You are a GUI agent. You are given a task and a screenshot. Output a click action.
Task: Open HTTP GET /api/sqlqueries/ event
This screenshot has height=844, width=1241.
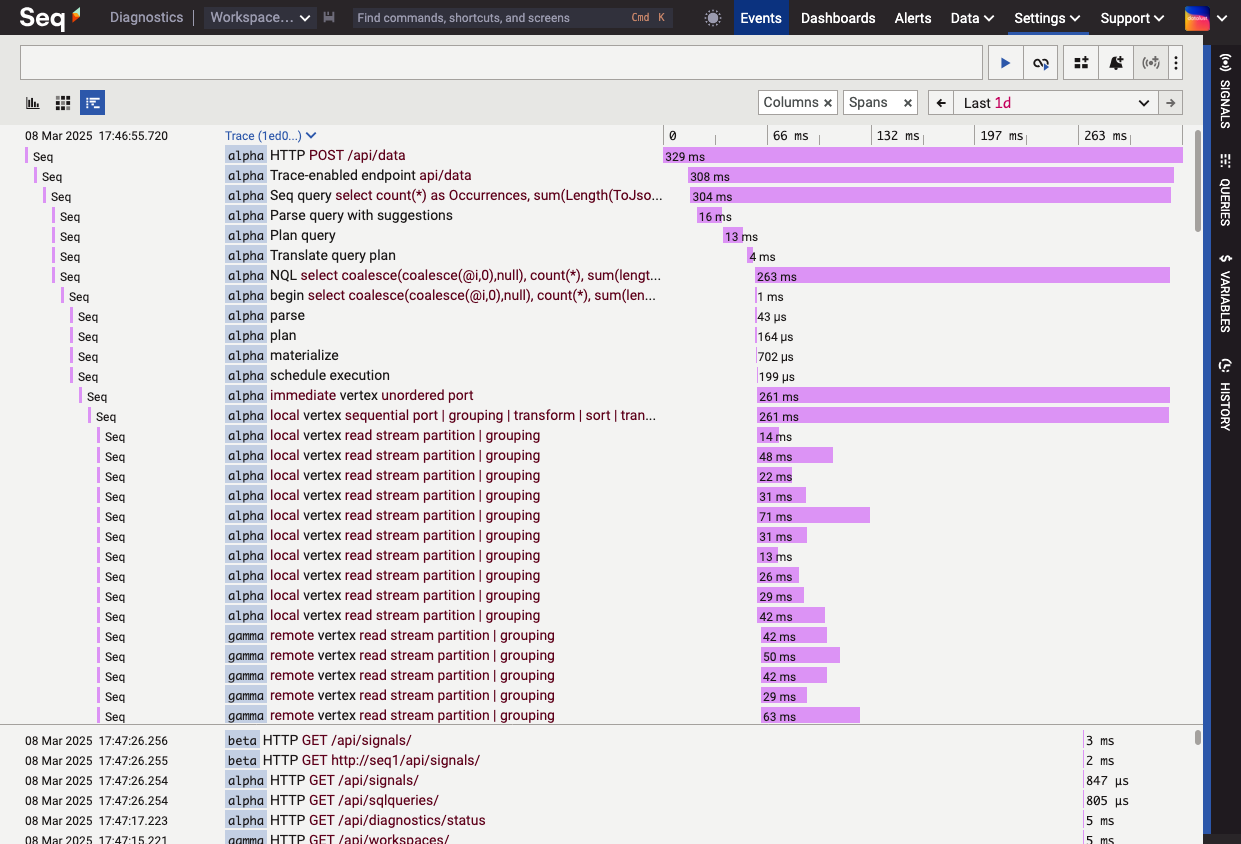tap(354, 801)
